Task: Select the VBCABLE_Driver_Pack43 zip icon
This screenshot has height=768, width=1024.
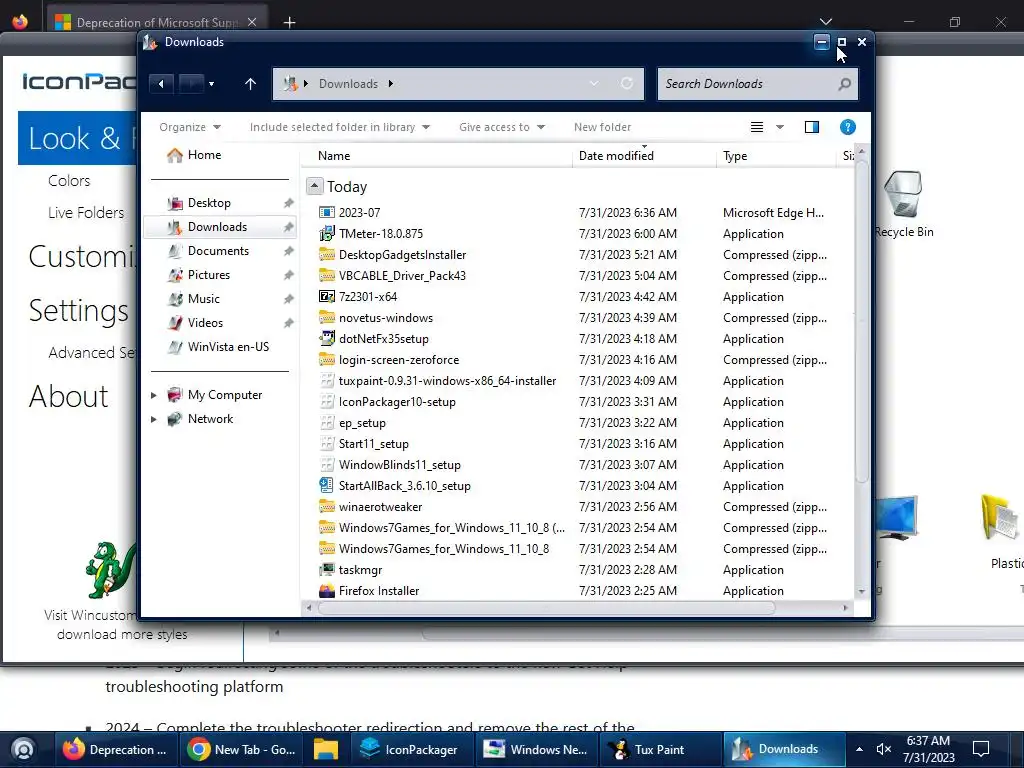Action: [x=327, y=275]
